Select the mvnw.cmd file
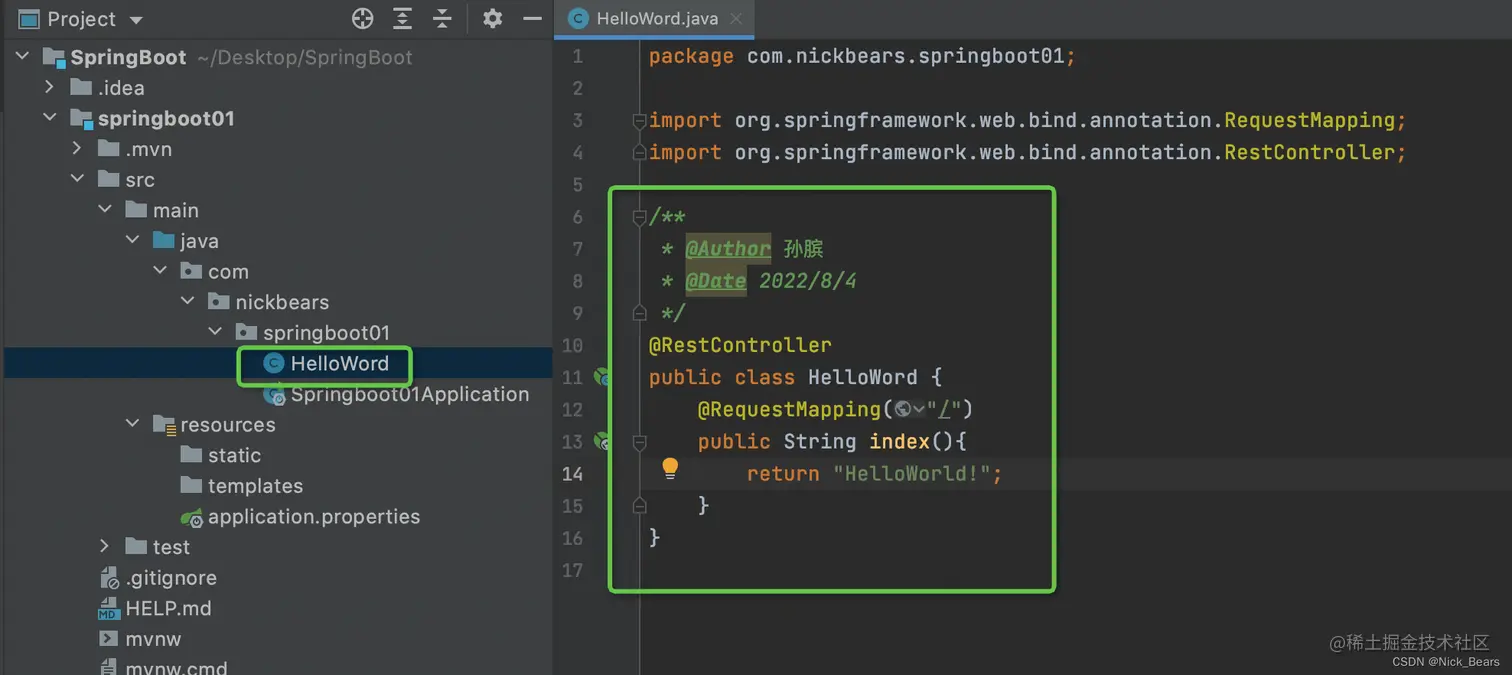The image size is (1512, 675). pyautogui.click(x=176, y=667)
